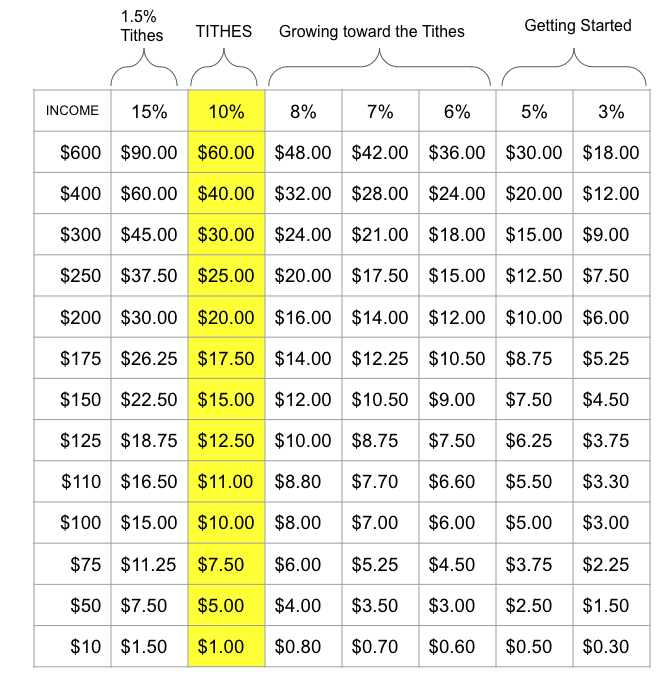Select the 15% column header

pos(149,111)
